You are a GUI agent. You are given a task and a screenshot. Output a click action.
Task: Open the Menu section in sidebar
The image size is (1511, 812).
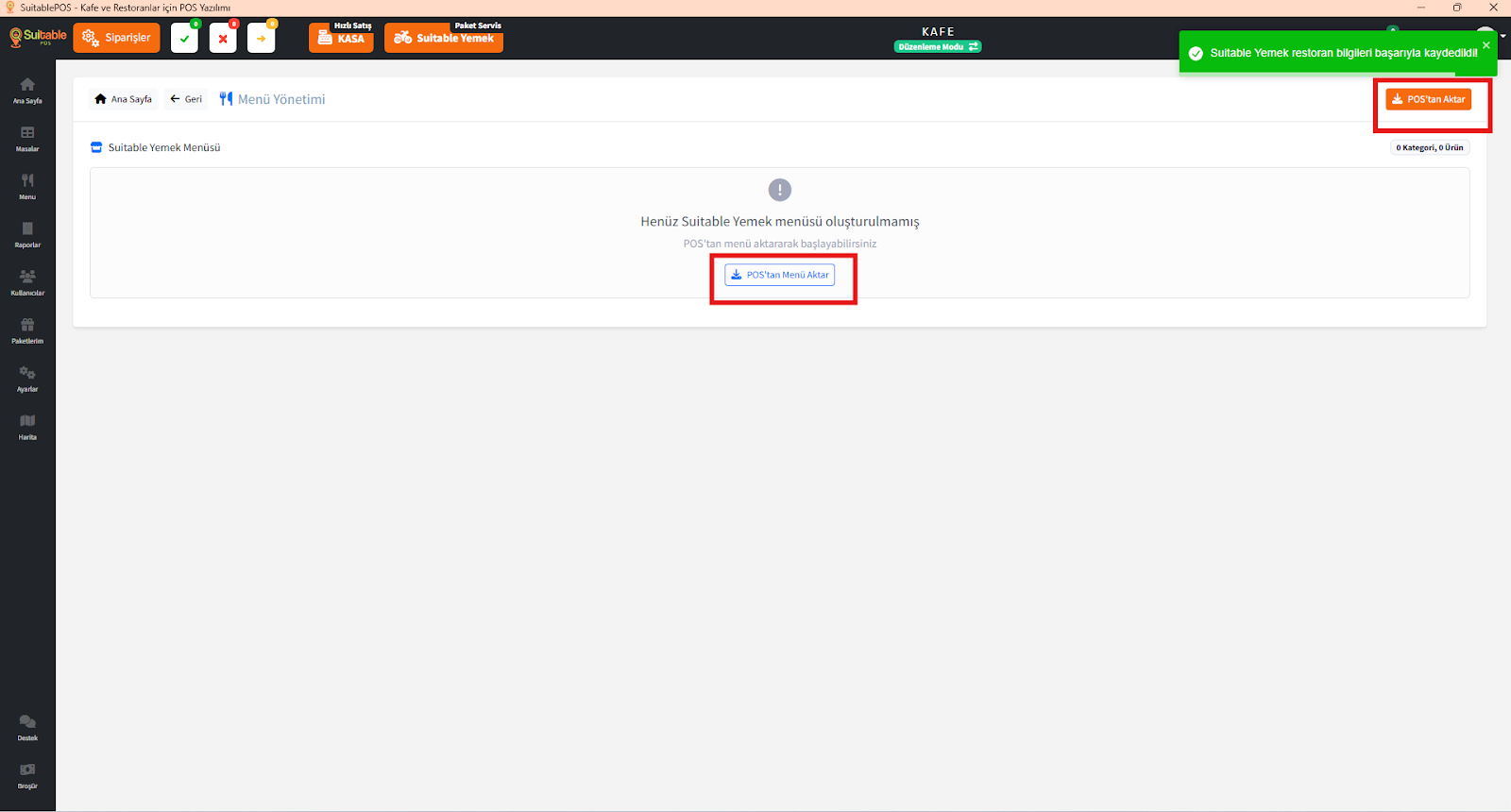click(x=27, y=187)
